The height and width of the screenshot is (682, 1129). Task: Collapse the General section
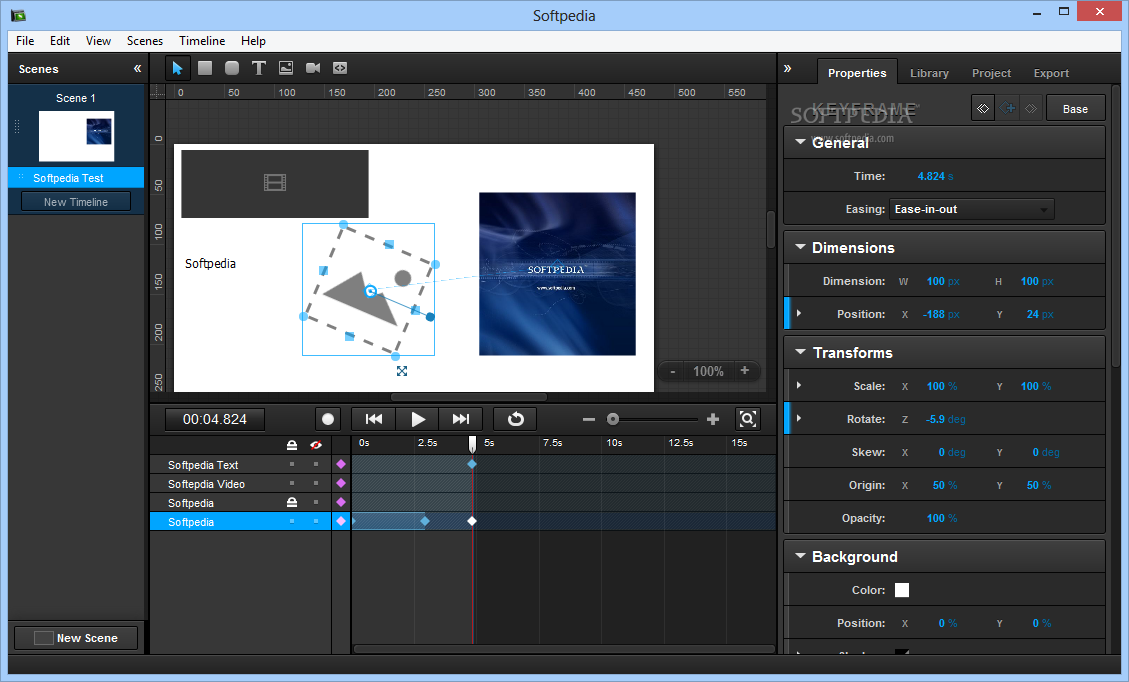800,142
